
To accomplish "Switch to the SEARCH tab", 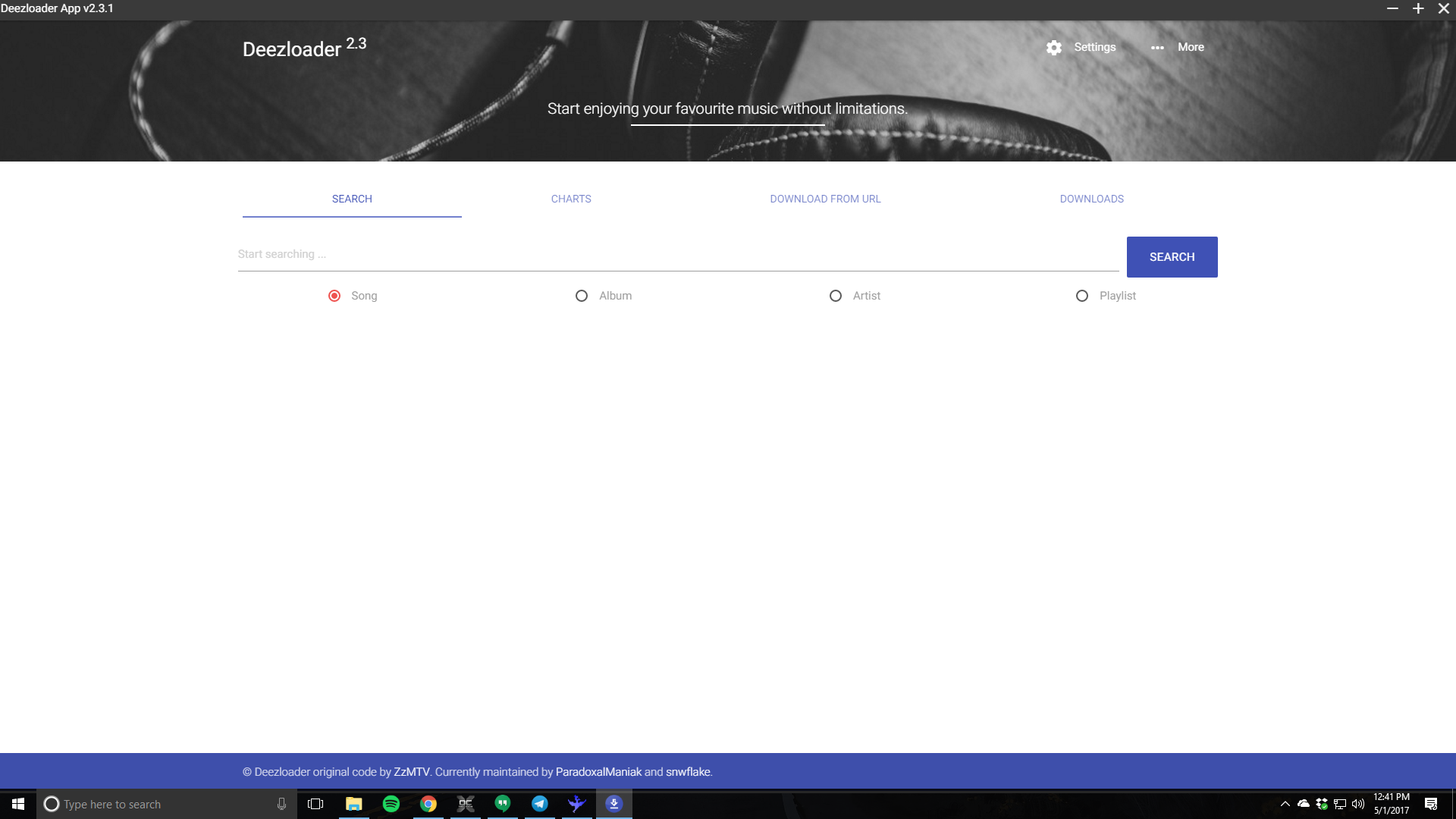I will point(352,199).
